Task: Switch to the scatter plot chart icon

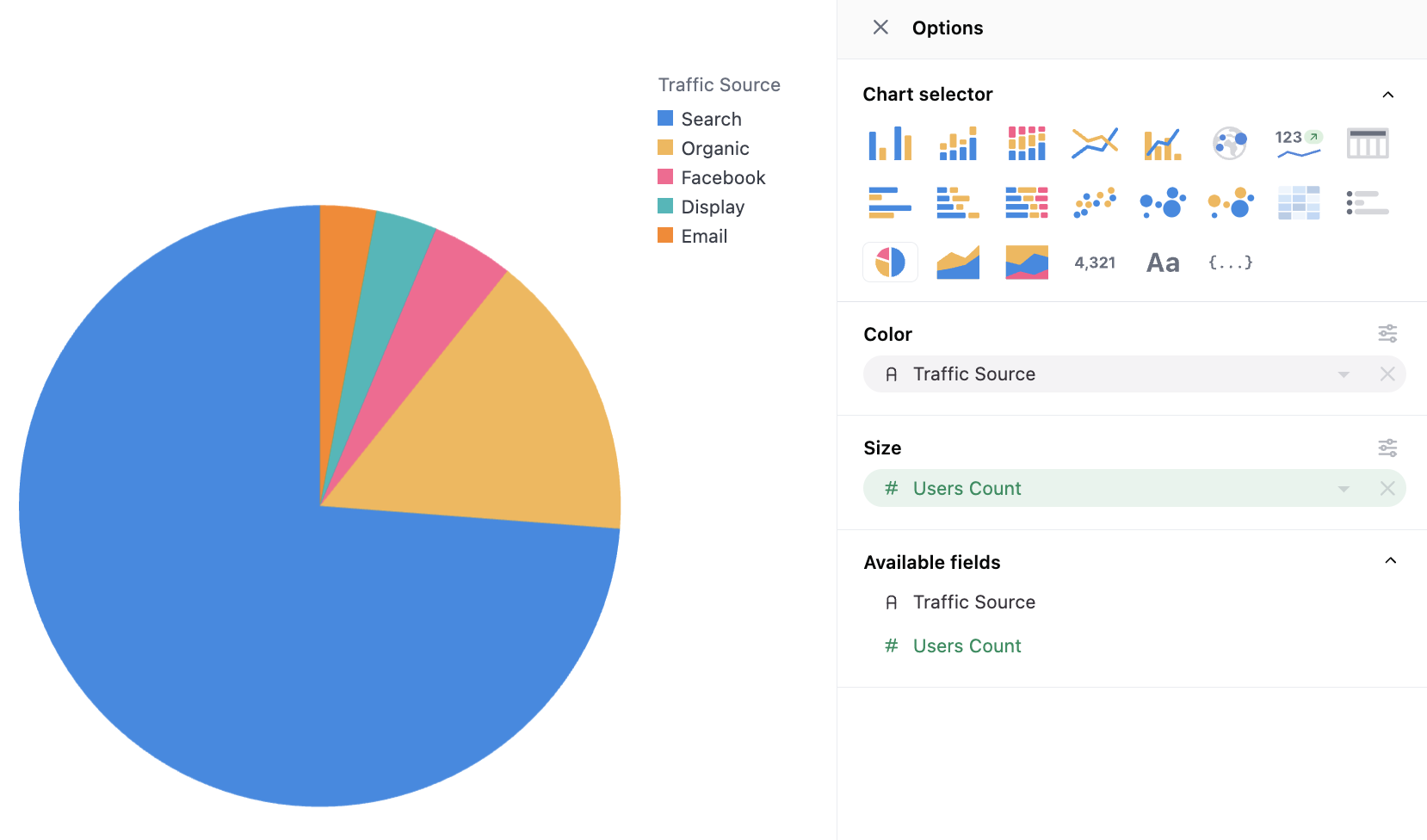Action: pyautogui.click(x=1094, y=203)
